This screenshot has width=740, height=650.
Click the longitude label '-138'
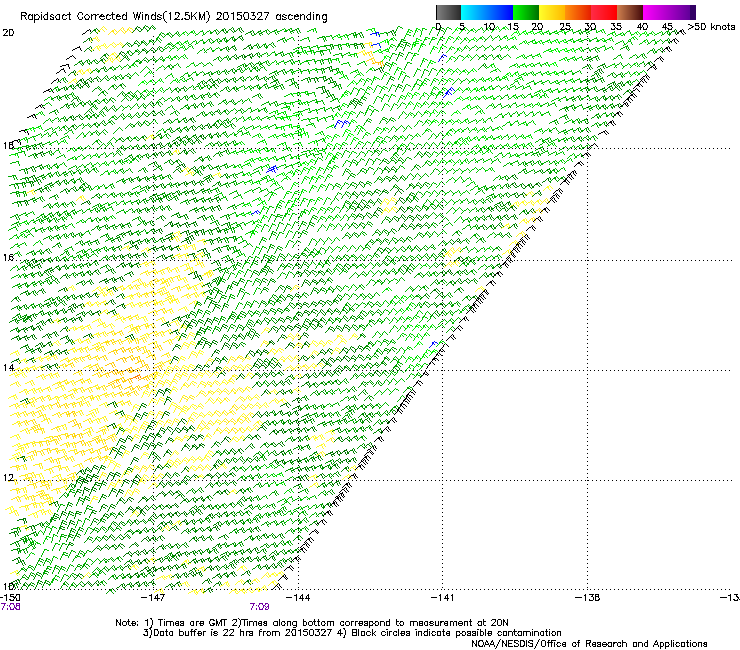[588, 598]
